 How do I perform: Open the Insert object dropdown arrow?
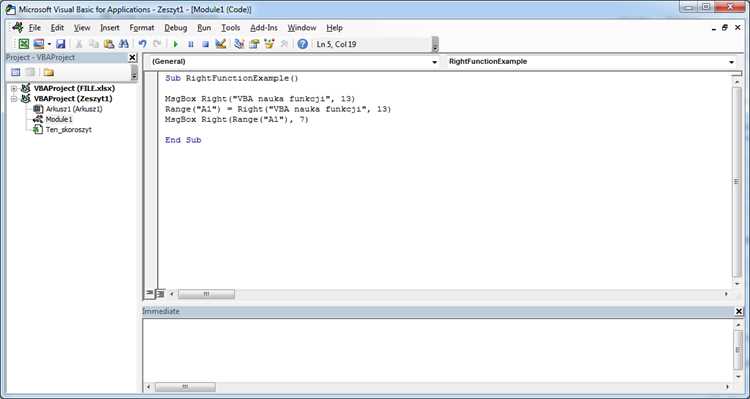point(49,44)
